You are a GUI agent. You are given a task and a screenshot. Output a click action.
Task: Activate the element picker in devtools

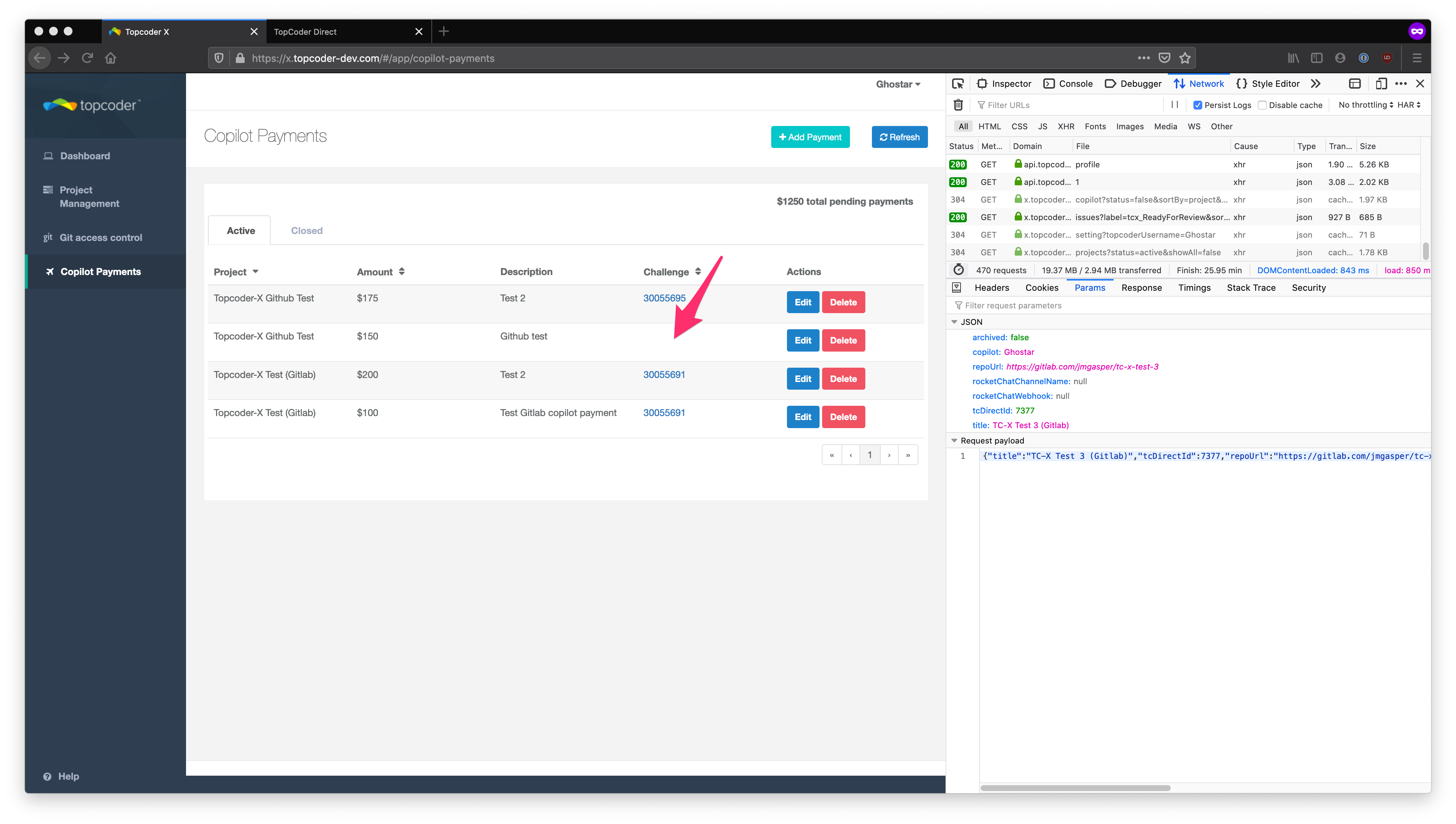[x=958, y=84]
